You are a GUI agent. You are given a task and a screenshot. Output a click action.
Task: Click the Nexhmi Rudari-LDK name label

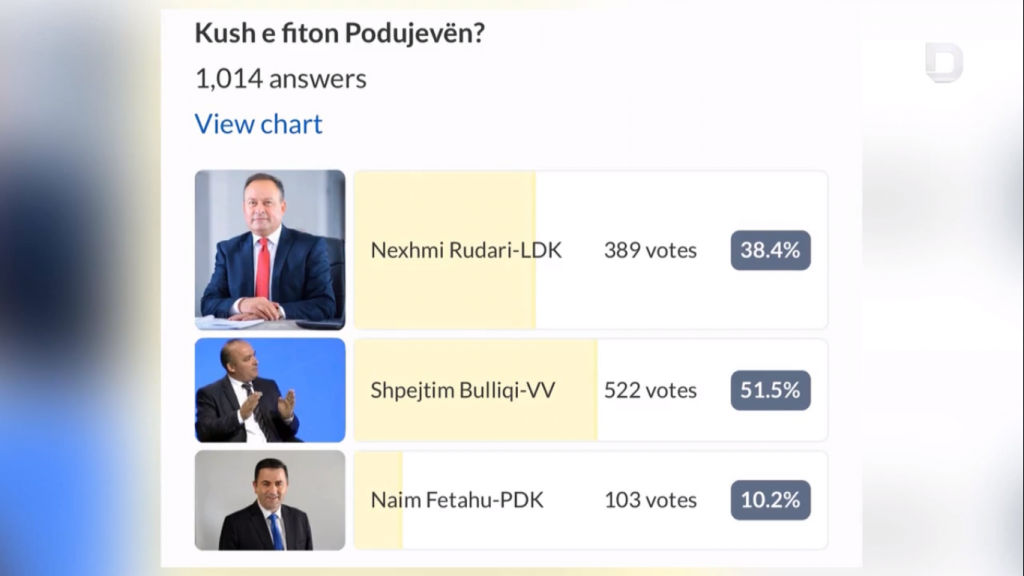466,250
